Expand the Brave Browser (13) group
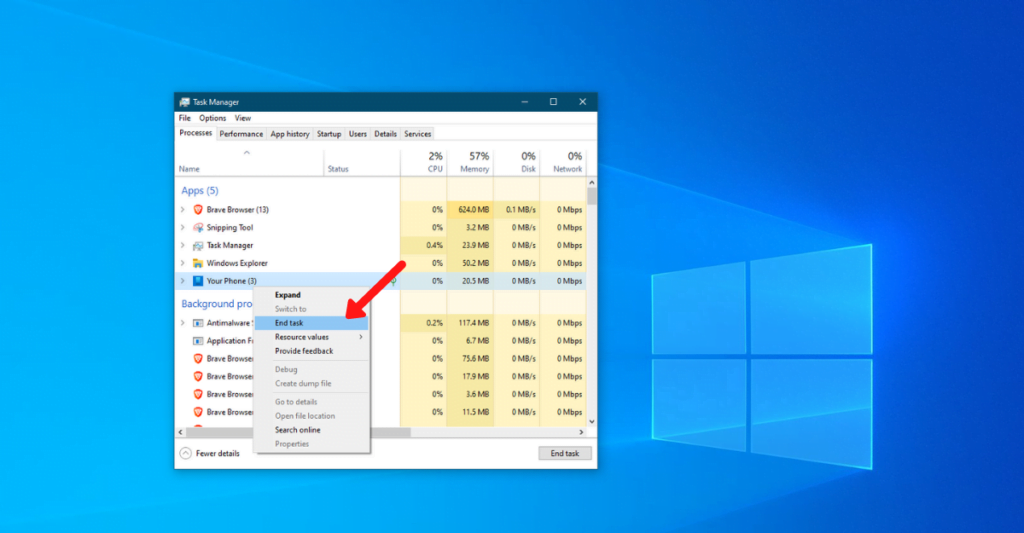The width and height of the screenshot is (1024, 533). 183,210
